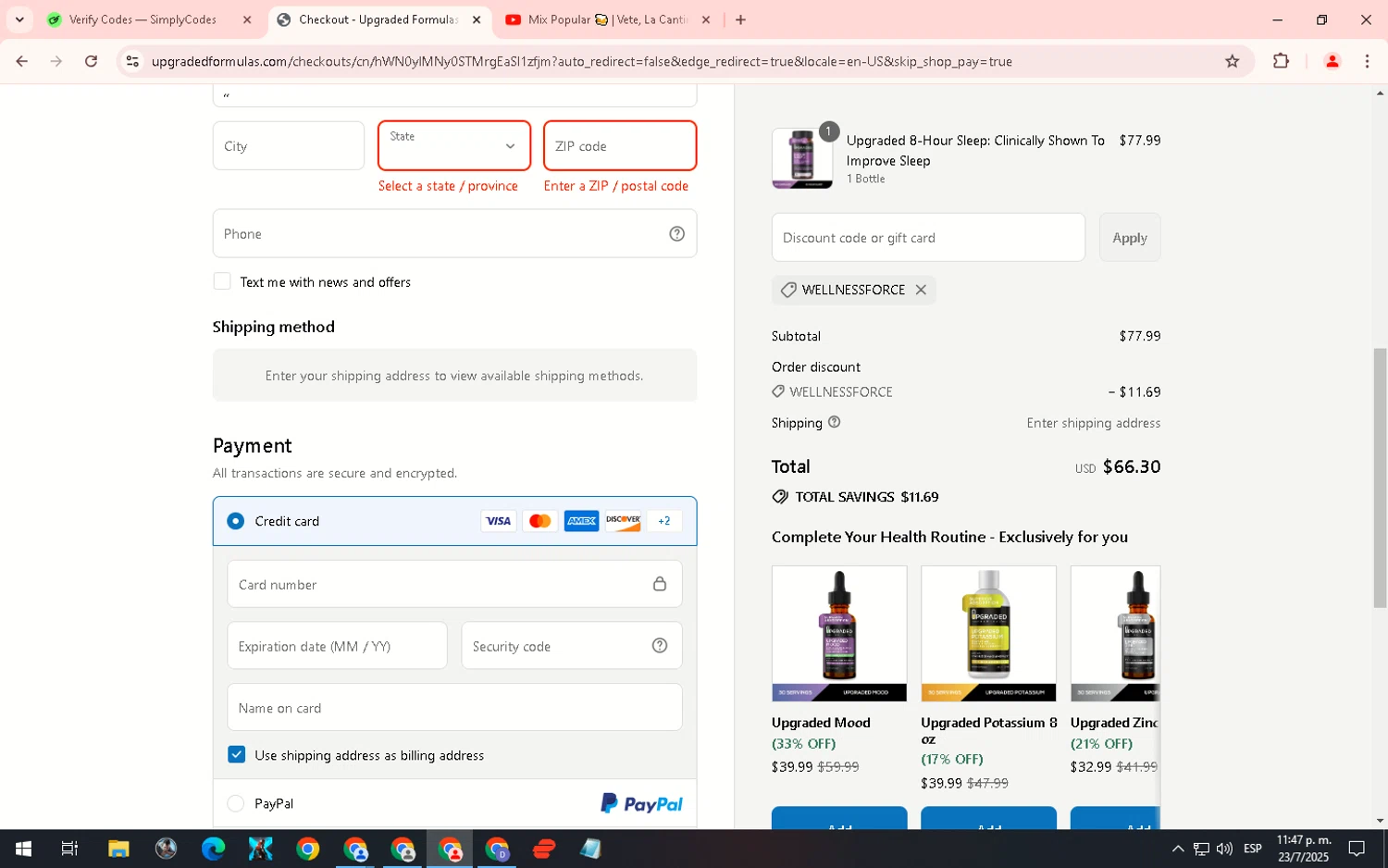Screen dimensions: 1388x868
Task: Close the YouTube Mix Popular tab
Action: pos(706,19)
